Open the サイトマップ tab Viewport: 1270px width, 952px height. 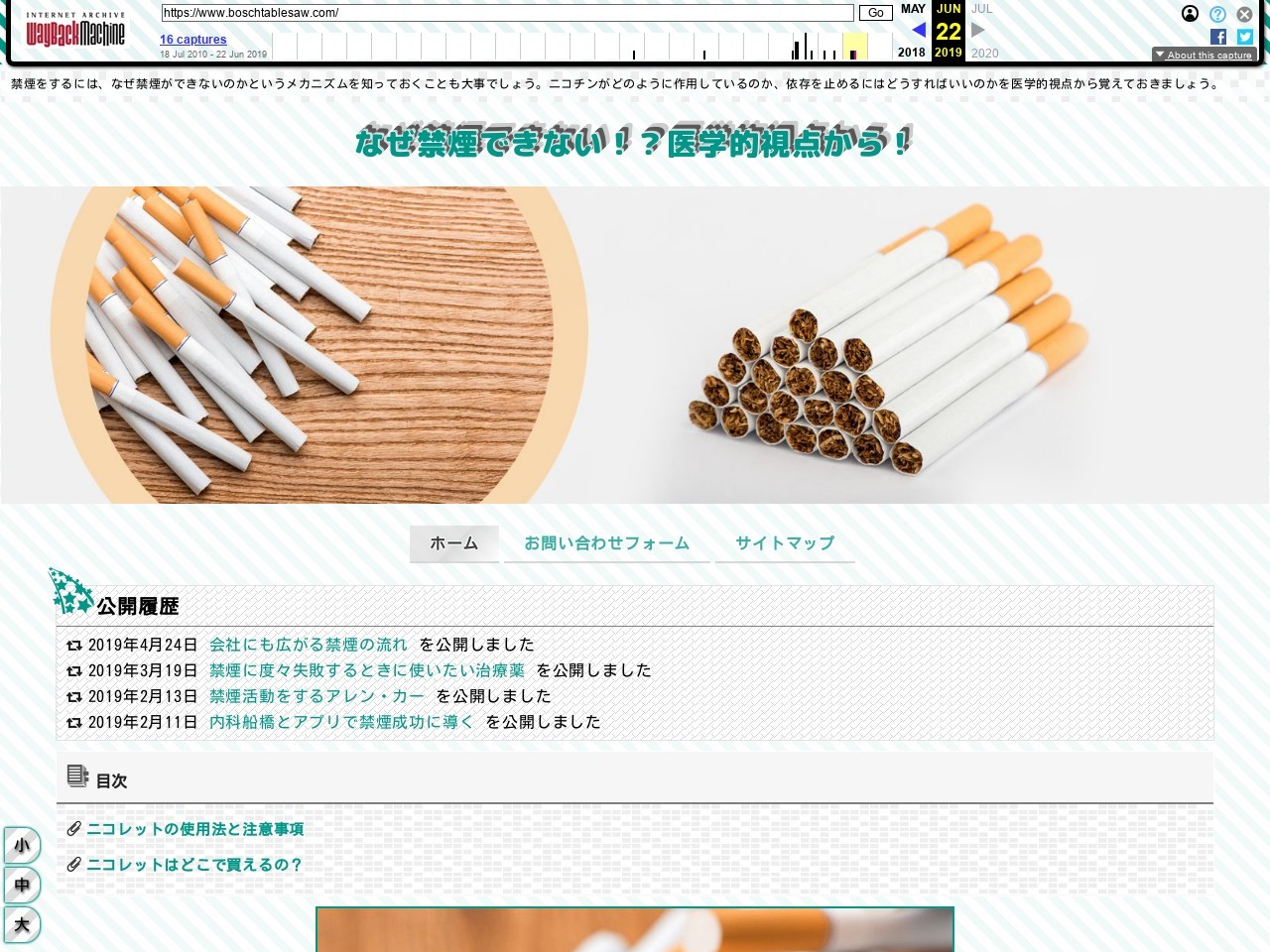tap(785, 543)
